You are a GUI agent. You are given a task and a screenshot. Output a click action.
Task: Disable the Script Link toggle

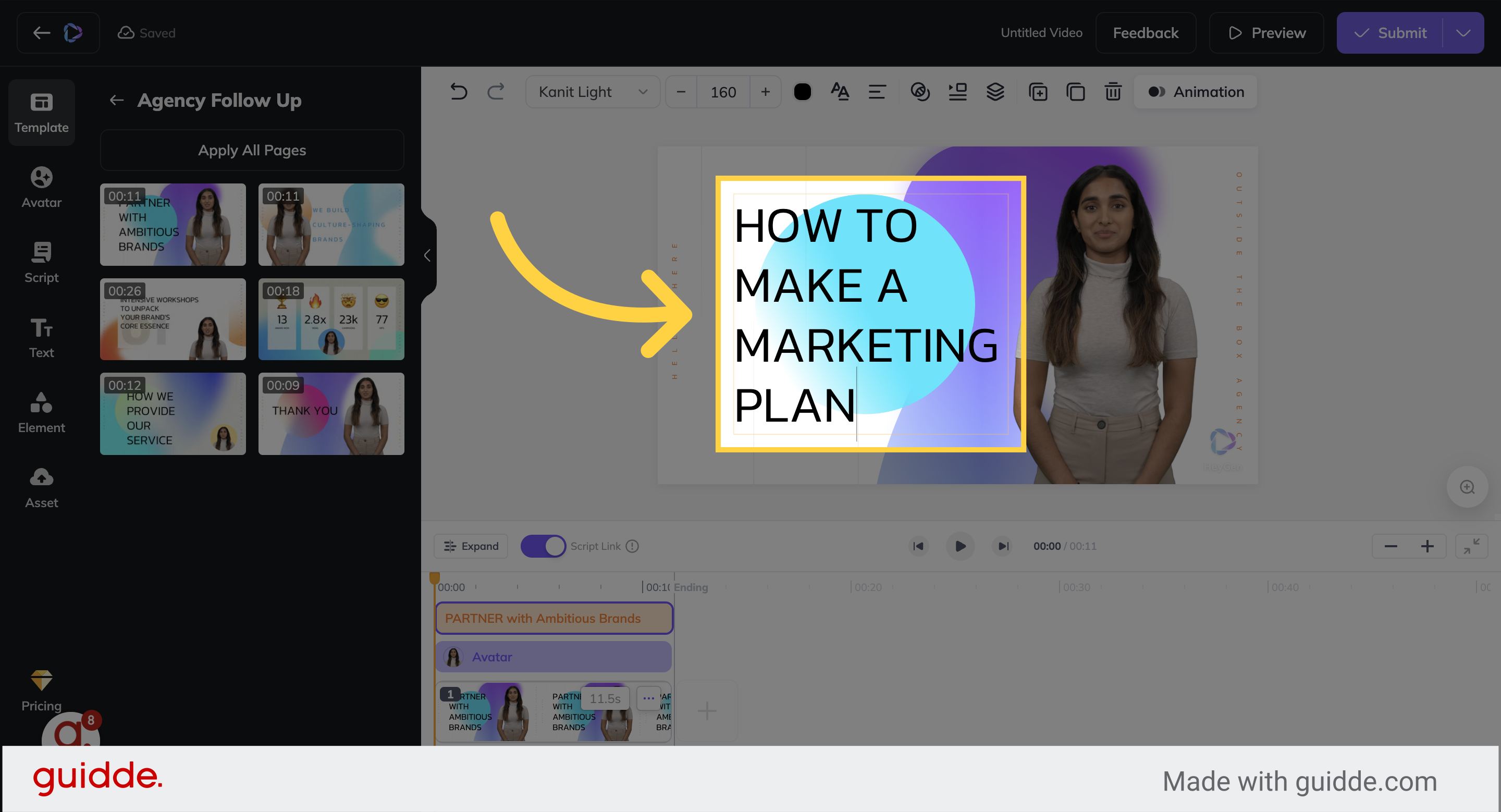point(543,546)
